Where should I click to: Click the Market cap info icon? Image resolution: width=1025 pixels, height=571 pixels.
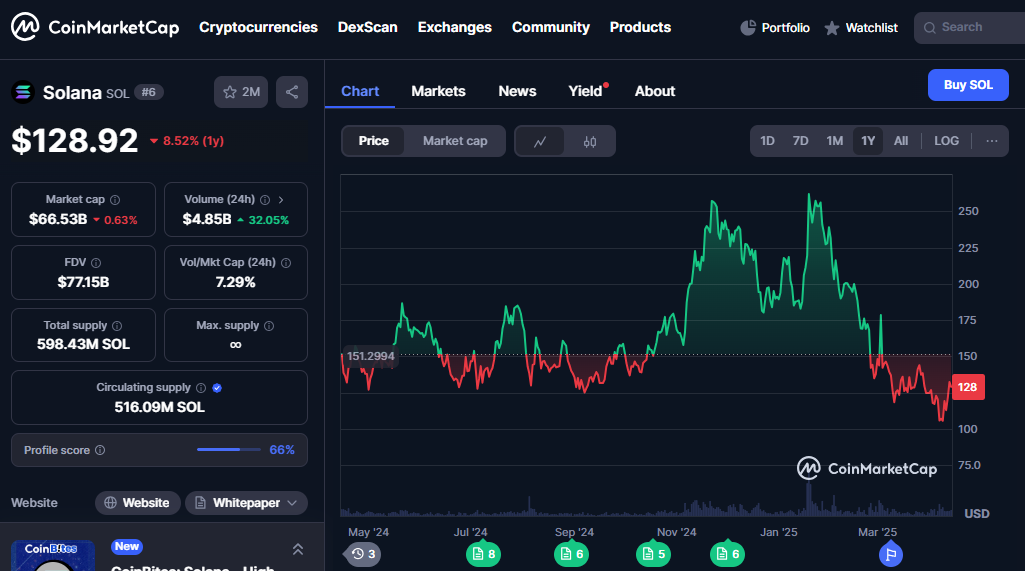(115, 200)
